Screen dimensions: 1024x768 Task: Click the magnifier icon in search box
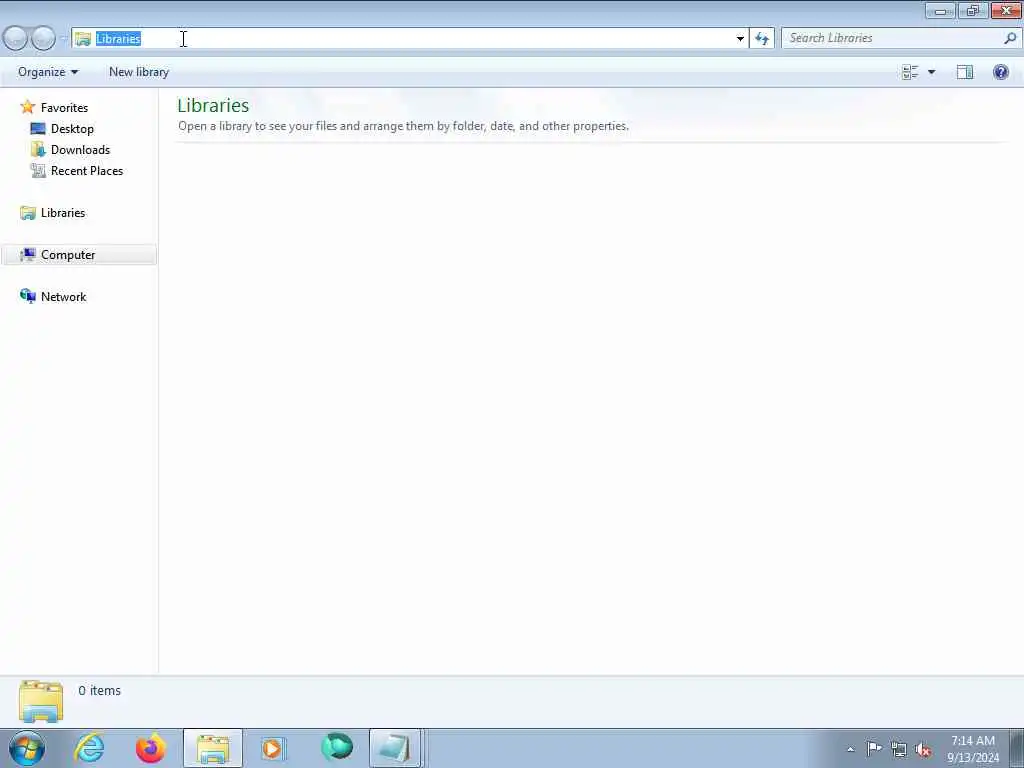pos(1010,39)
